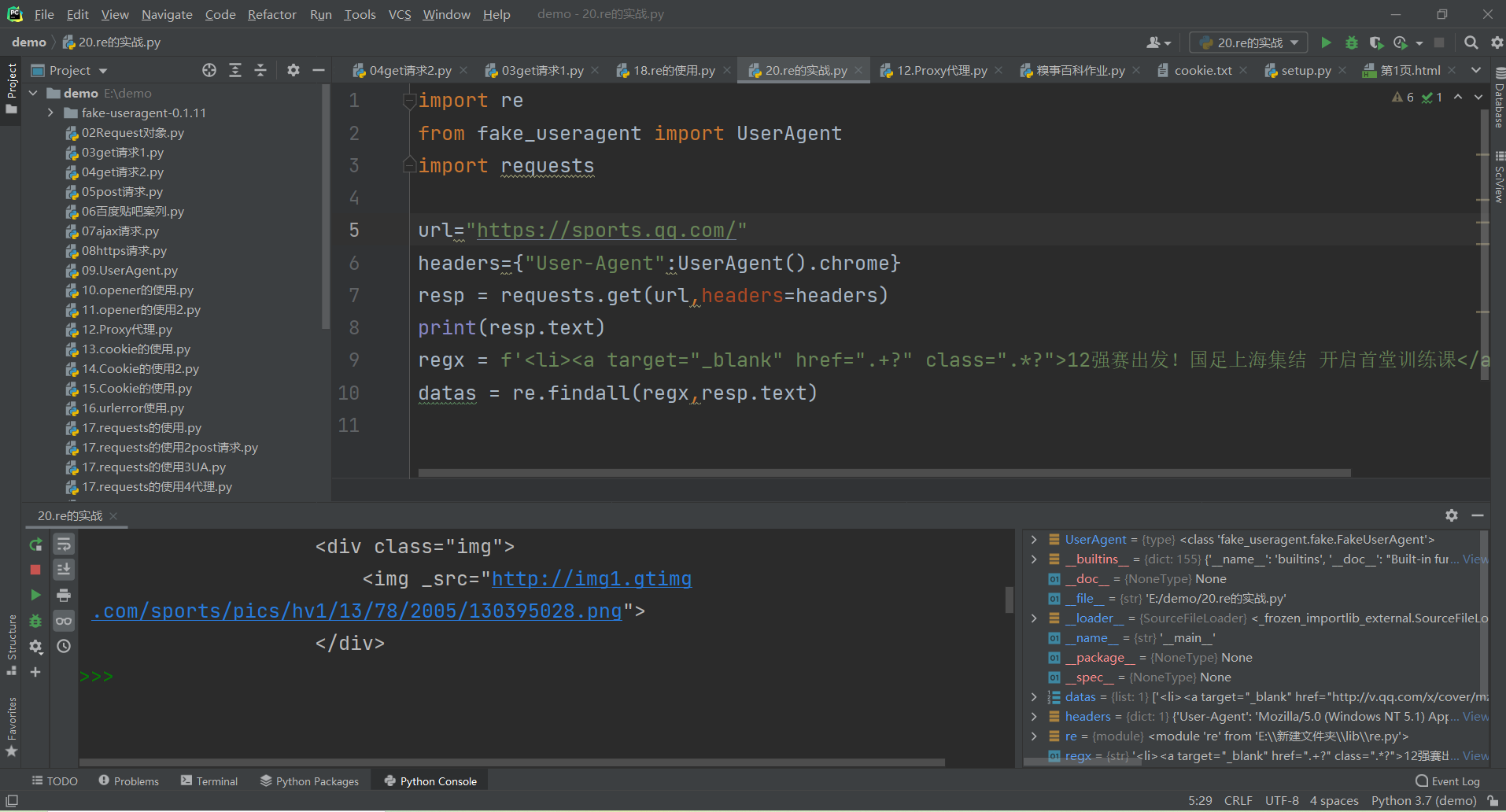Toggle tool window bars at bottom-left corner
This screenshot has height=812, width=1506.
[x=12, y=801]
